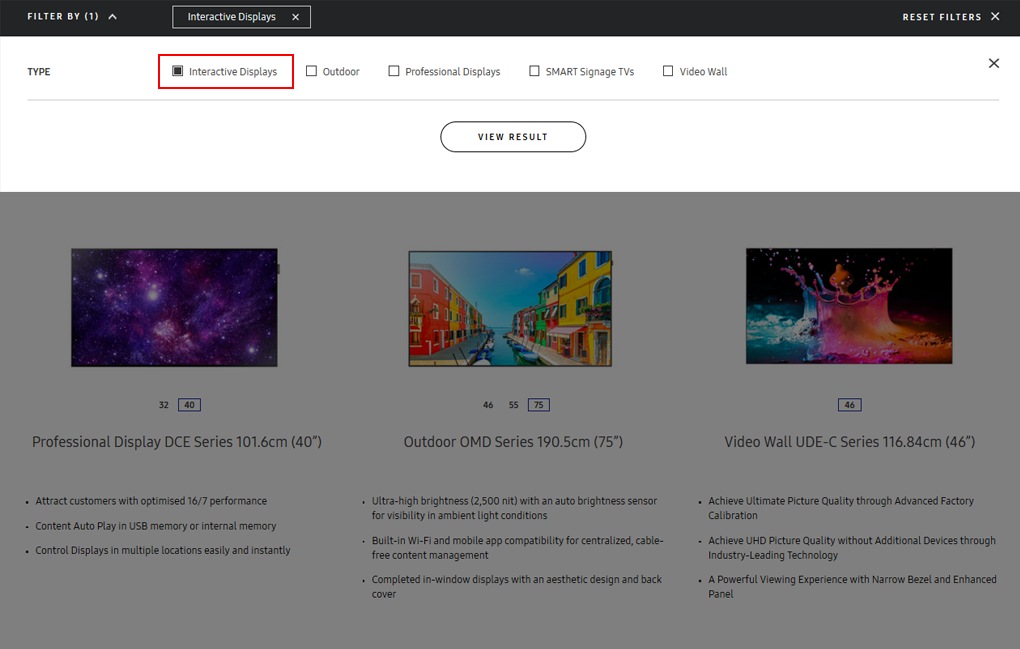Select size 46 for Outdoor OMD Series

(x=488, y=404)
